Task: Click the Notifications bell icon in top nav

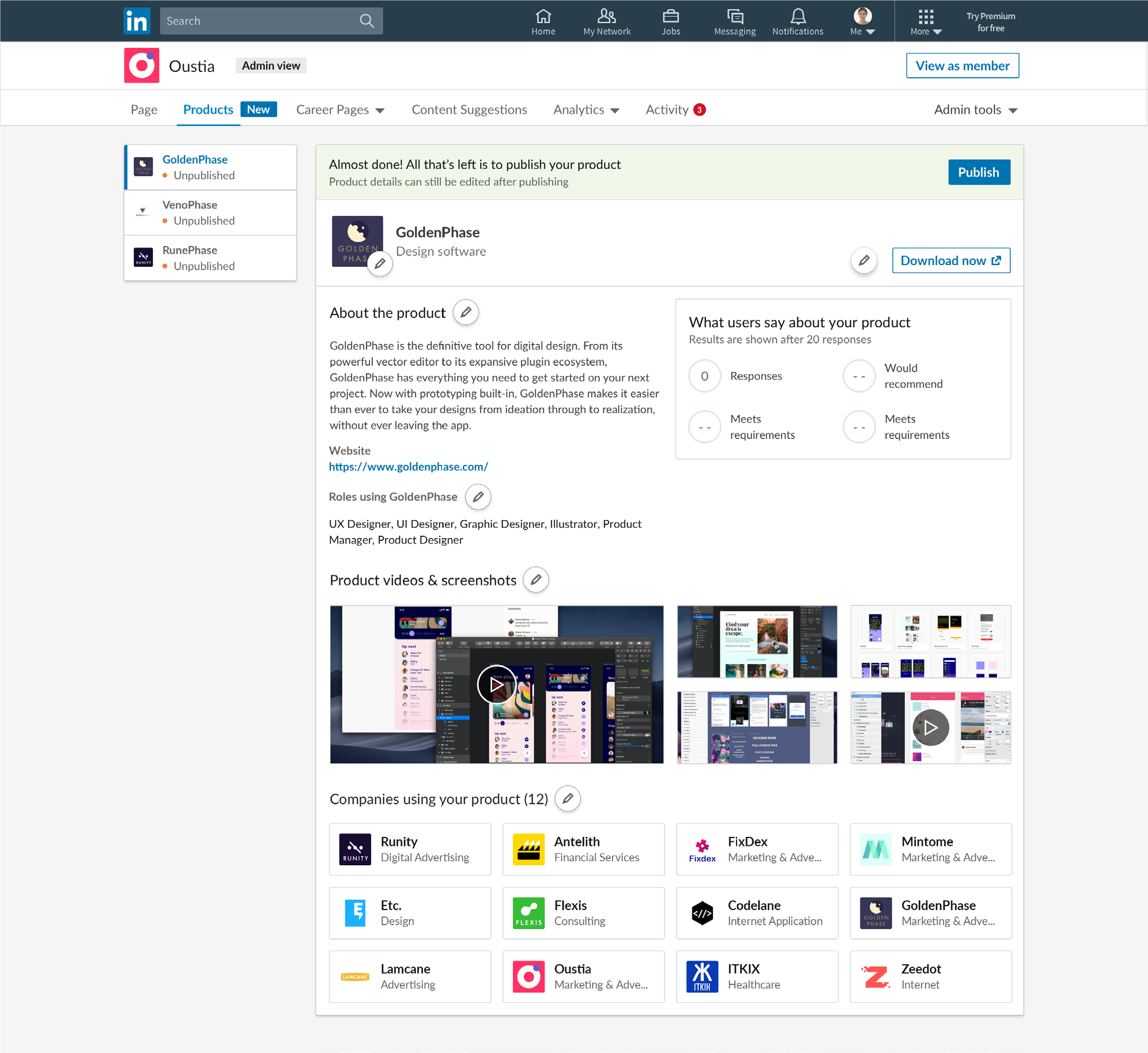Action: click(796, 21)
